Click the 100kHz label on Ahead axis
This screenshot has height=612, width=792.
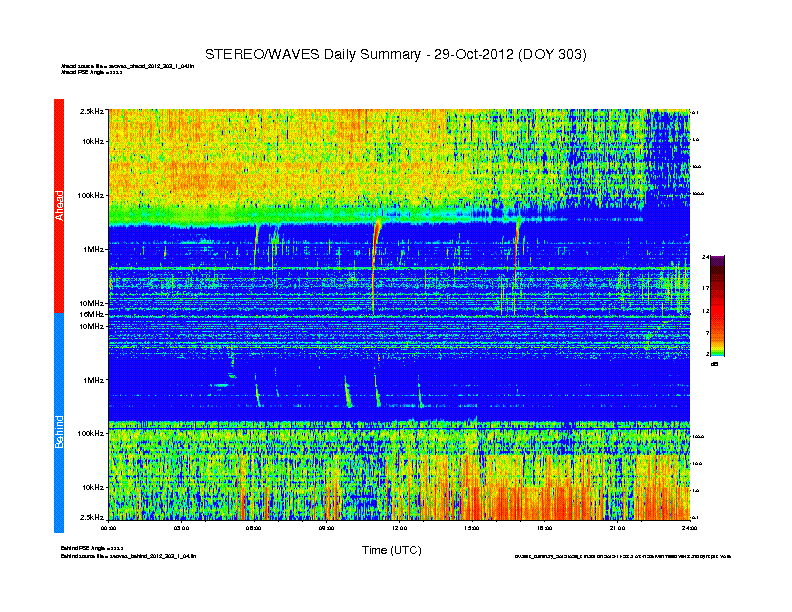(90, 195)
